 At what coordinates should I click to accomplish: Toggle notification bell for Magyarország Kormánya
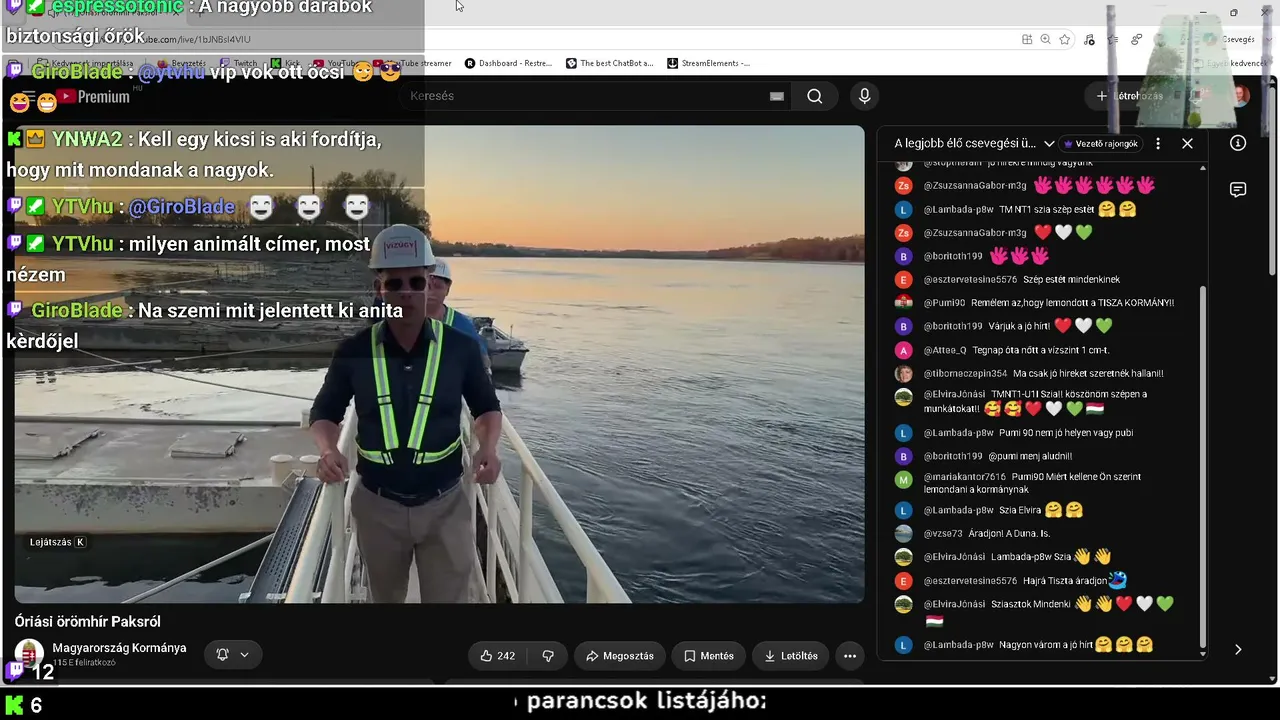coord(233,655)
